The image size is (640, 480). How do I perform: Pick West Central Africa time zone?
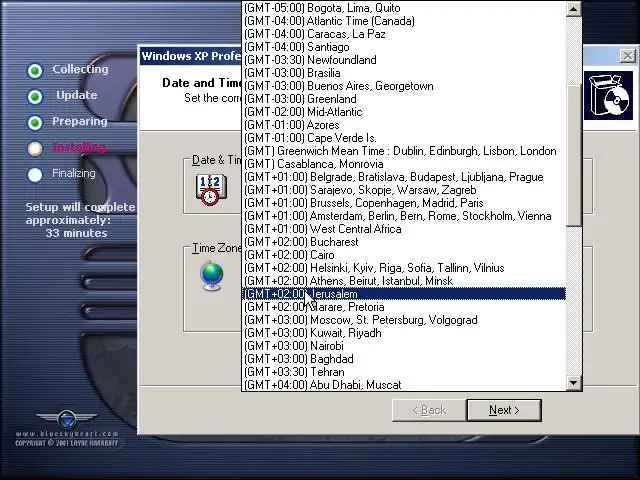[404, 229]
